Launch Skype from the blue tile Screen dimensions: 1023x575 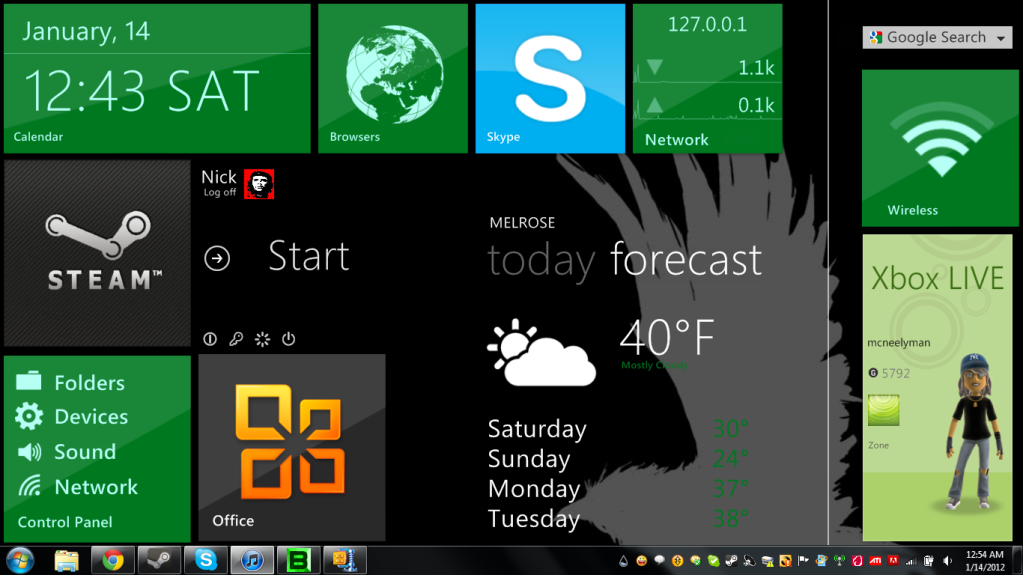click(x=550, y=78)
